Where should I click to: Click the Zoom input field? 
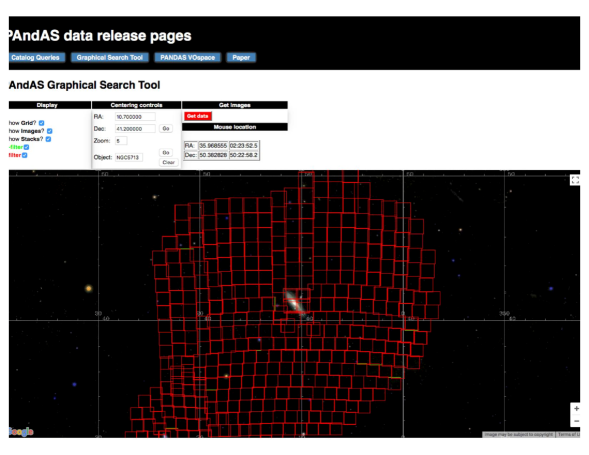[121, 141]
